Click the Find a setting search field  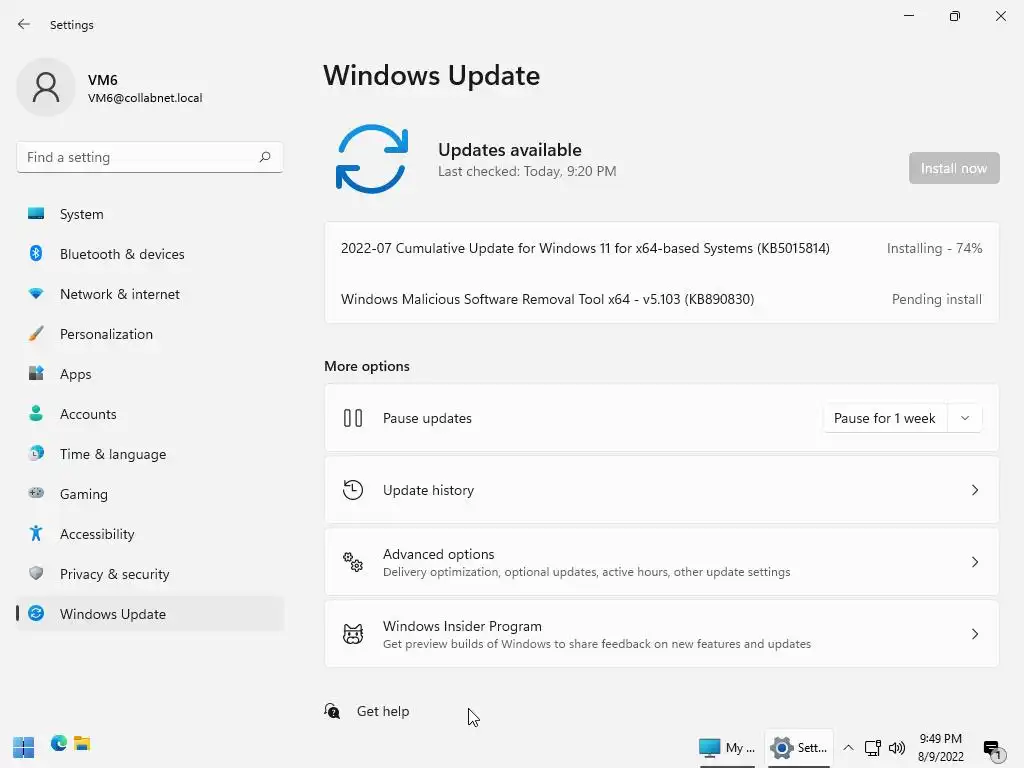150,157
